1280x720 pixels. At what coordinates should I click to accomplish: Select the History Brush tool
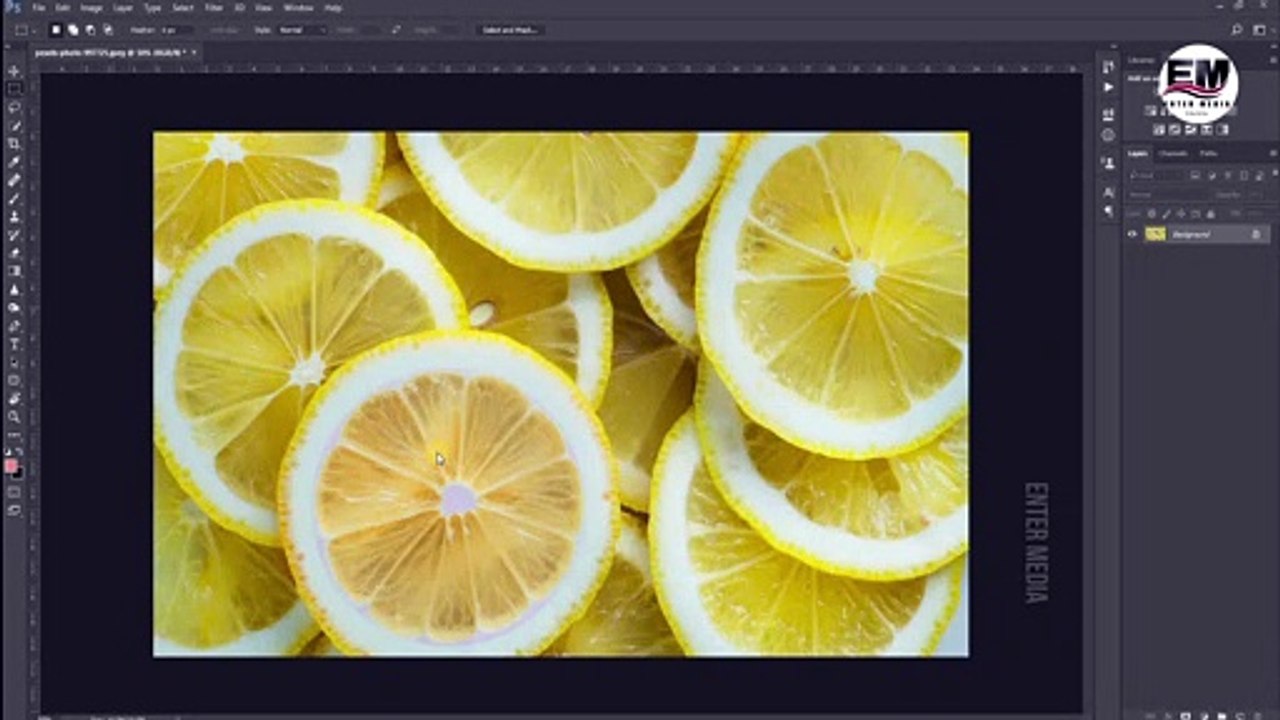click(x=14, y=234)
